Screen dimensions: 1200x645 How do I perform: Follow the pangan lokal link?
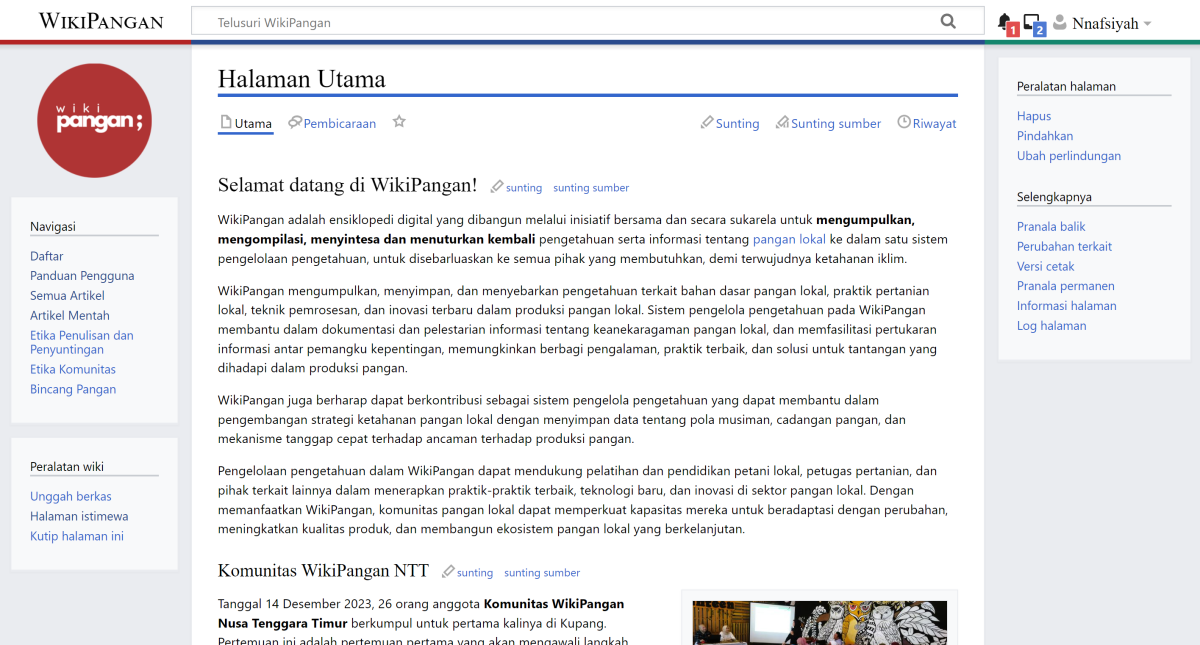(x=790, y=239)
